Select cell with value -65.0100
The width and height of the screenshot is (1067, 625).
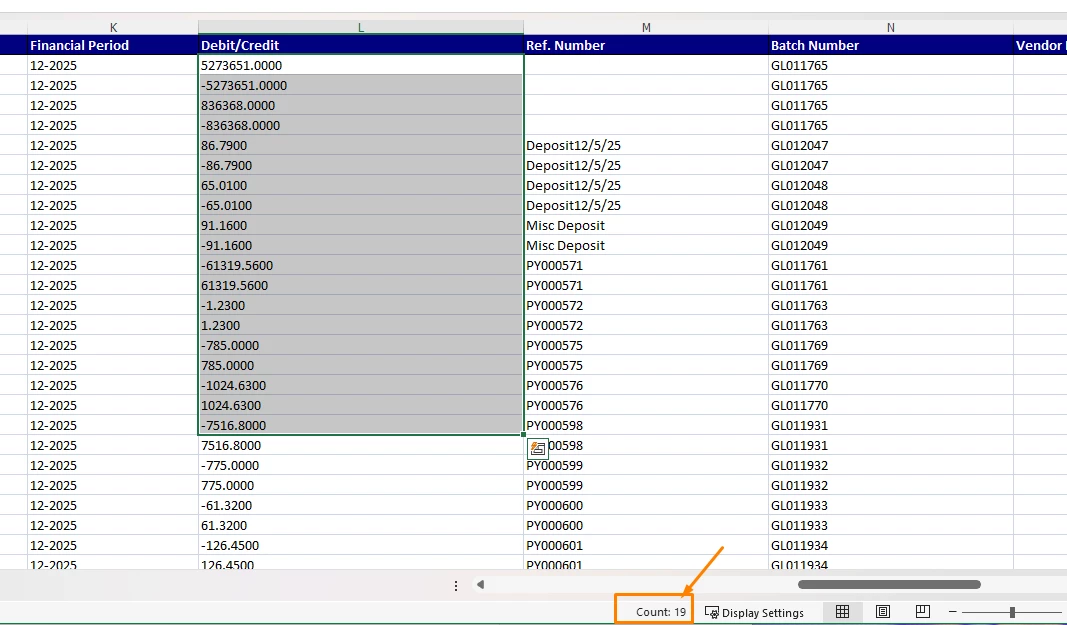click(361, 206)
